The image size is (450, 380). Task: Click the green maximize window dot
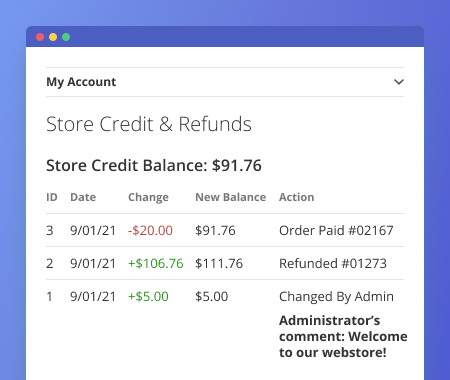click(x=66, y=37)
